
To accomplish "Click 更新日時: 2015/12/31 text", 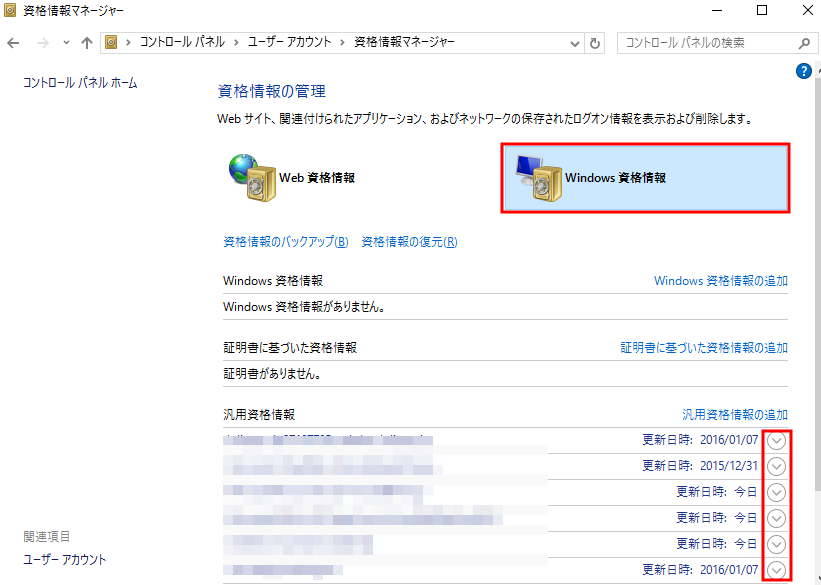I will 700,466.
